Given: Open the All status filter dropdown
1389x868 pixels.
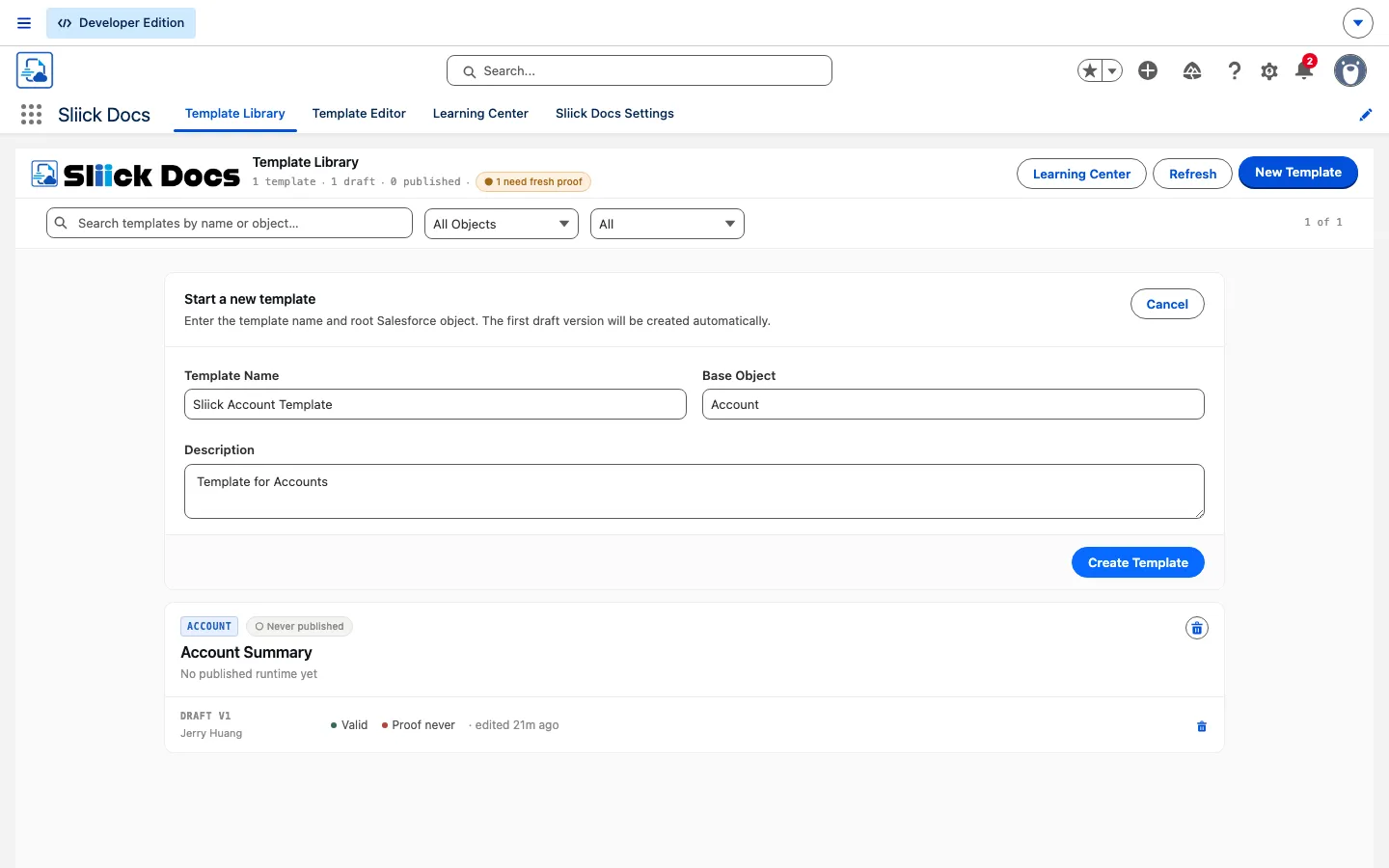Looking at the screenshot, I should 667,224.
